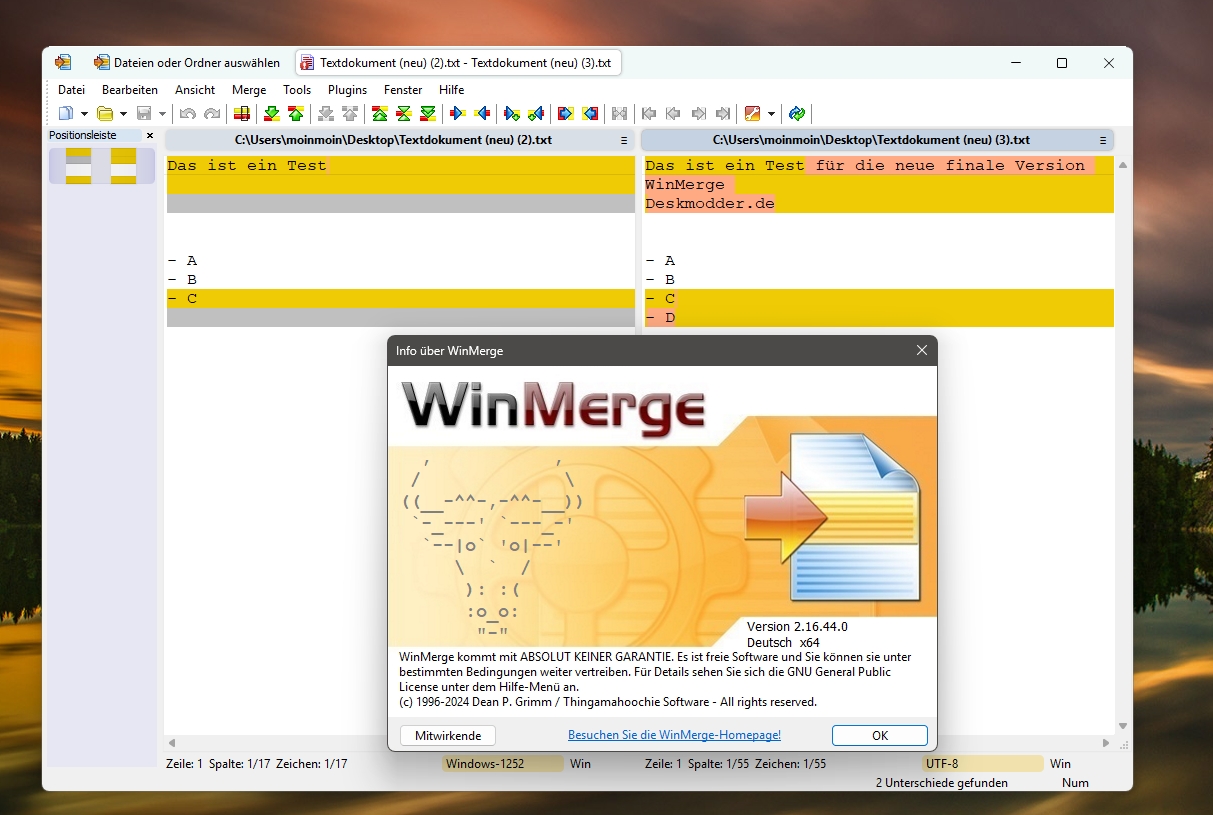This screenshot has height=815, width=1213.
Task: Expand the Options icon dropdown arrow
Action: [771, 114]
